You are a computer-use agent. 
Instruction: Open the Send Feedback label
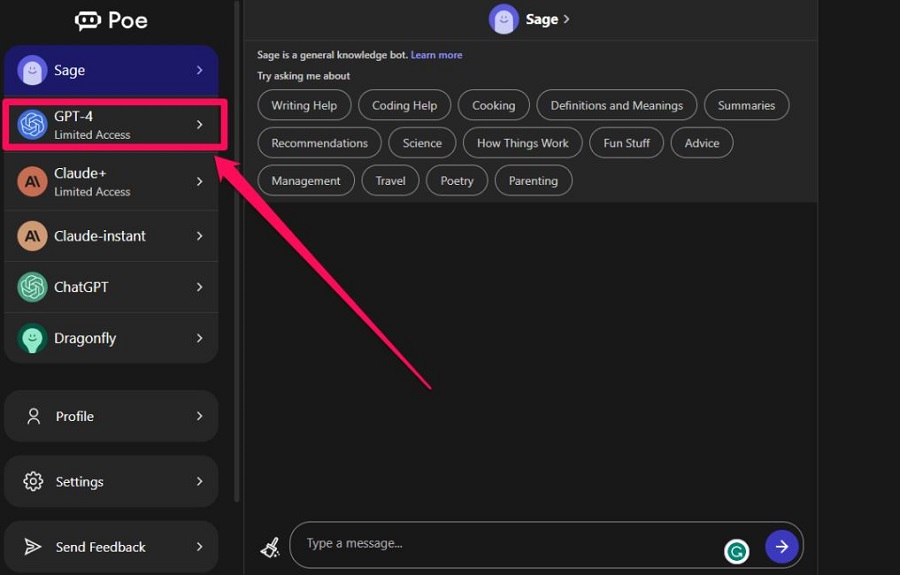(x=100, y=547)
